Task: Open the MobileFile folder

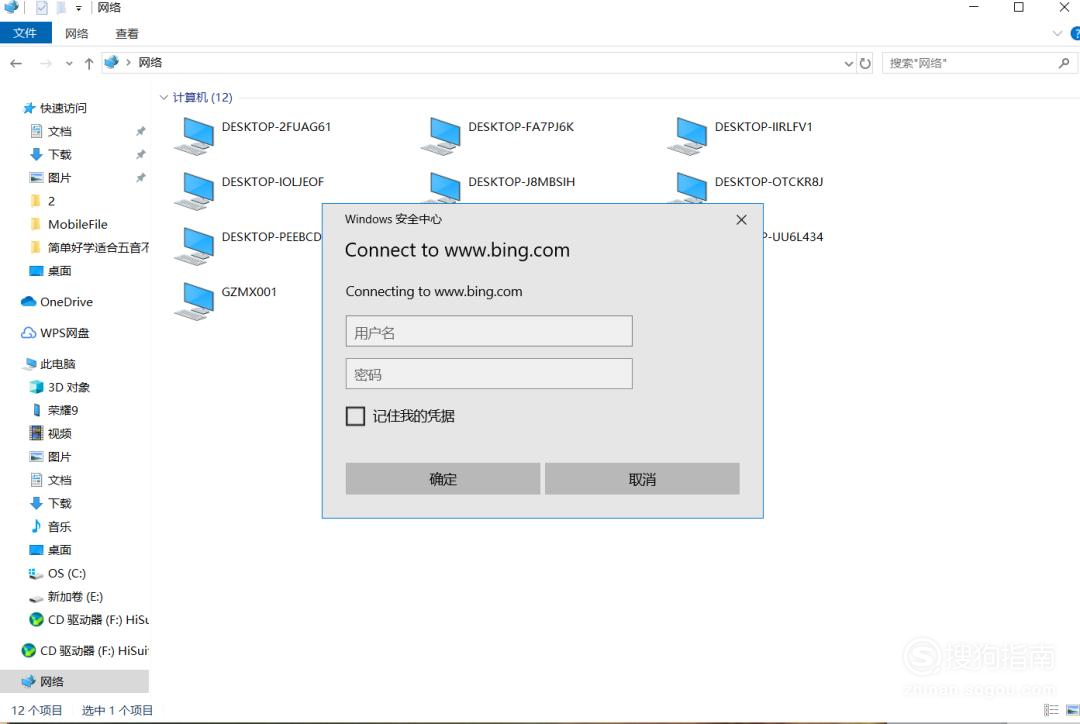Action: pos(77,225)
